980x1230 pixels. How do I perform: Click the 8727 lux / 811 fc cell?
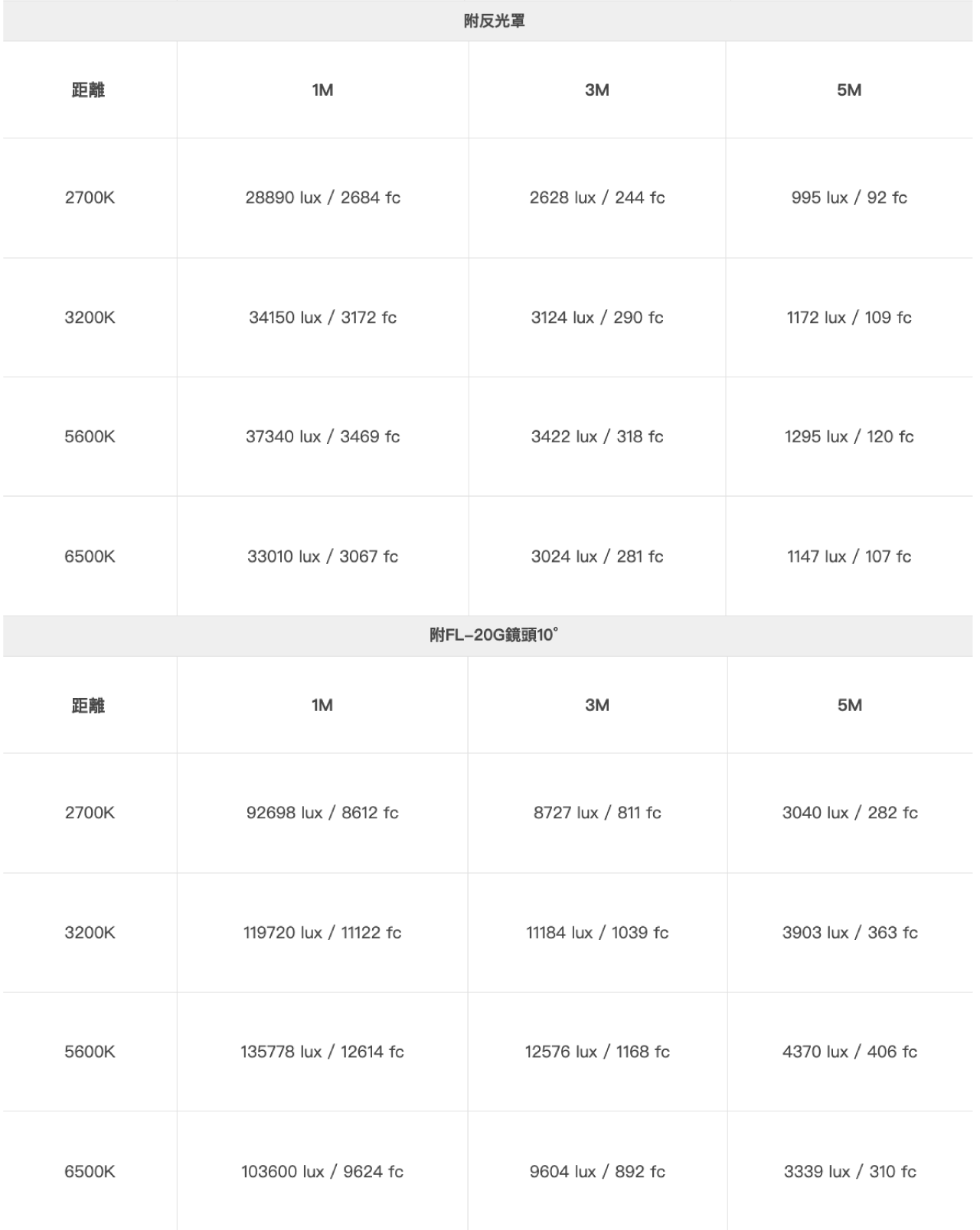pos(597,813)
